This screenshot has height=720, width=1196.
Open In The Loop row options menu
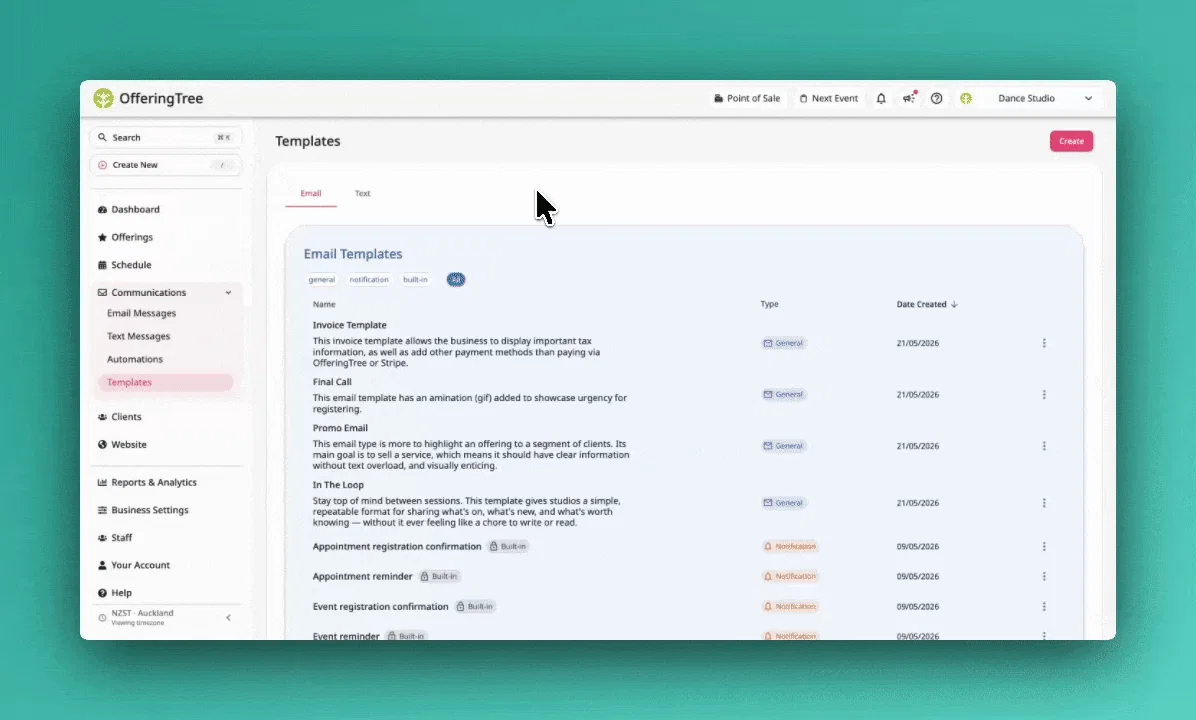(x=1043, y=503)
